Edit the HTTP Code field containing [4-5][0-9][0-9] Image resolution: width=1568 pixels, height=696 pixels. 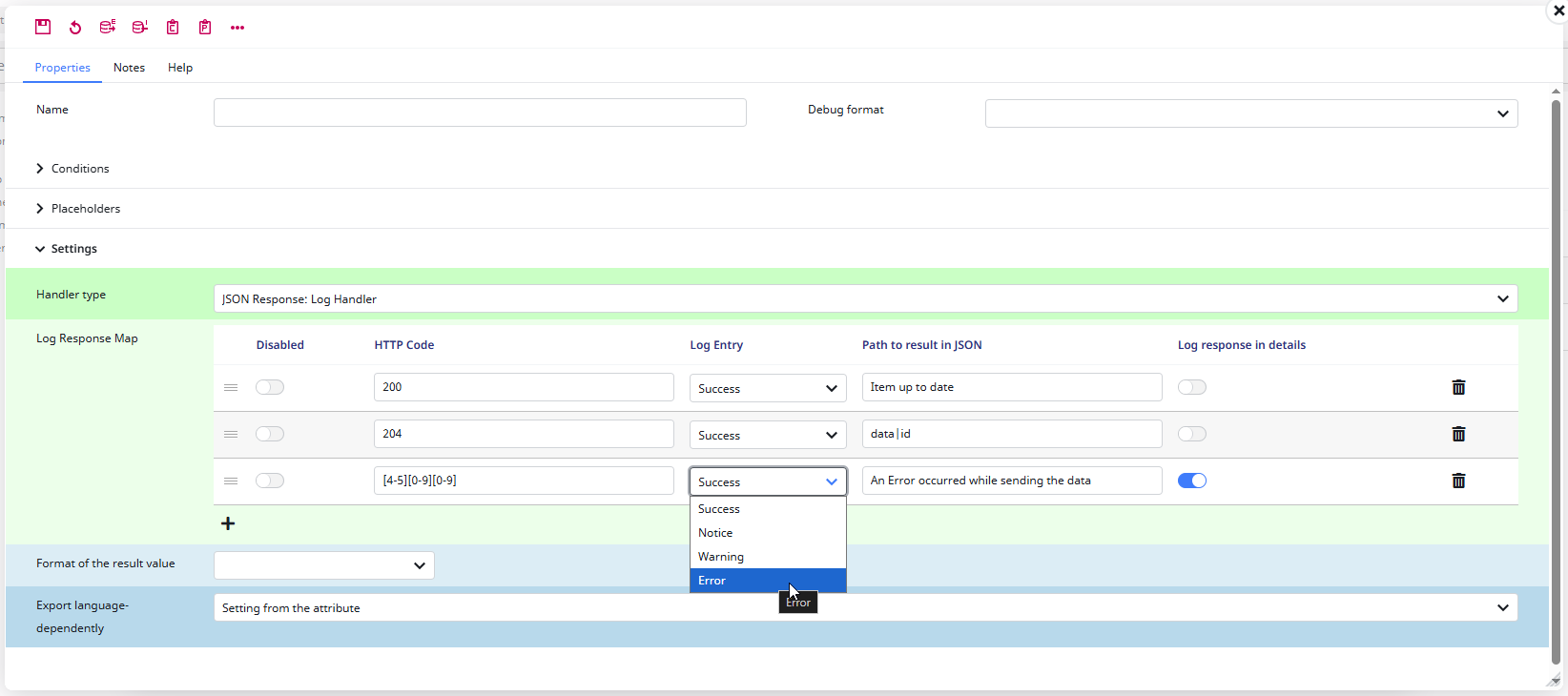pos(524,481)
